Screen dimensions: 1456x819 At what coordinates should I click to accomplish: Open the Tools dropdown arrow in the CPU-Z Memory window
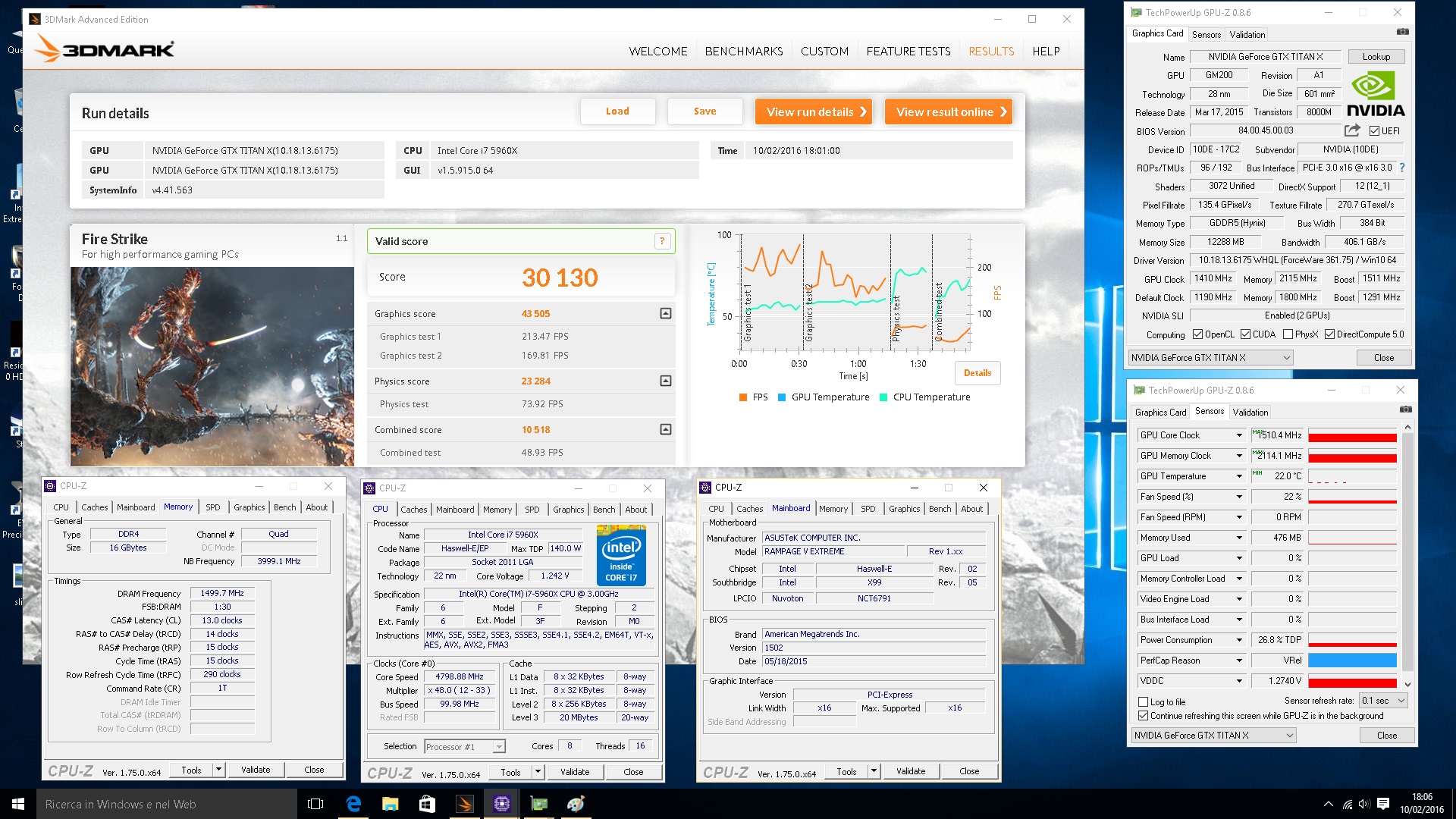tap(218, 770)
